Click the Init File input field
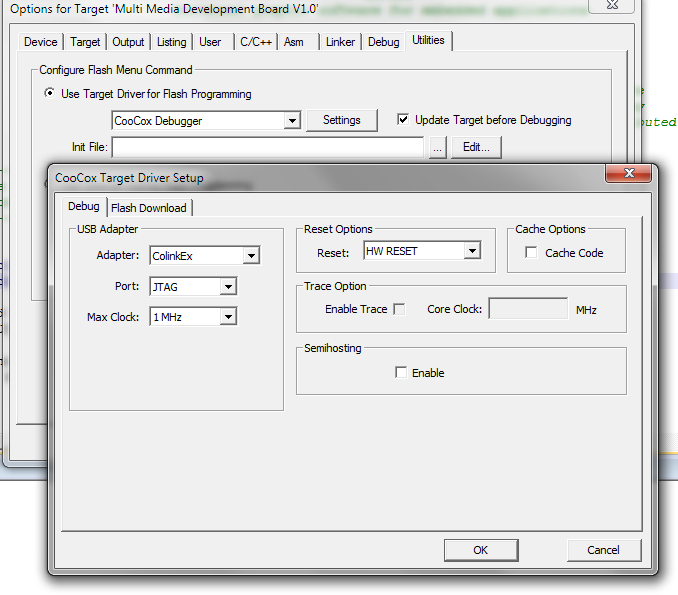The height and width of the screenshot is (595, 678). (268, 147)
